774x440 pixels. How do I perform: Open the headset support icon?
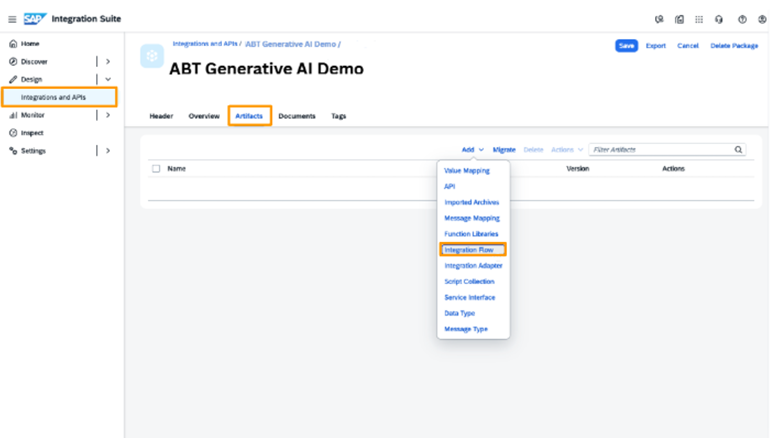[719, 19]
